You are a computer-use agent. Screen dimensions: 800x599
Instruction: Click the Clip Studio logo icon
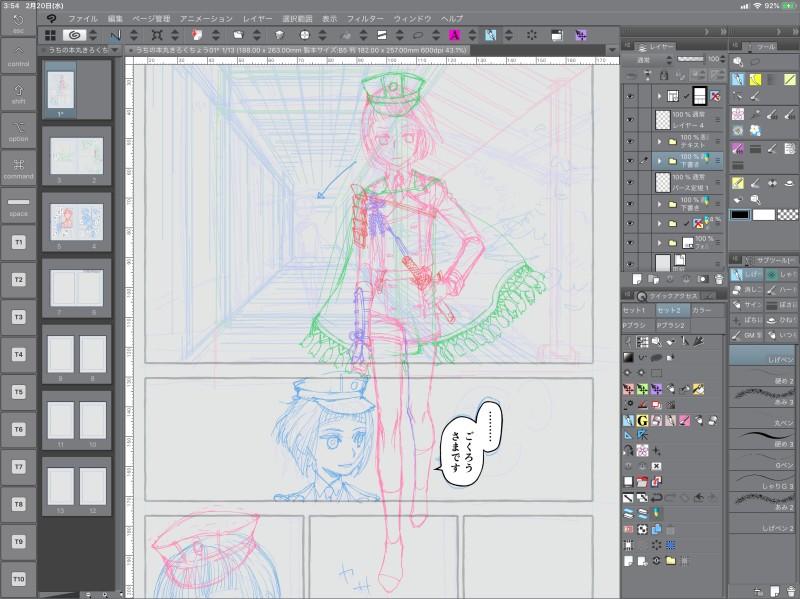pyautogui.click(x=51, y=19)
